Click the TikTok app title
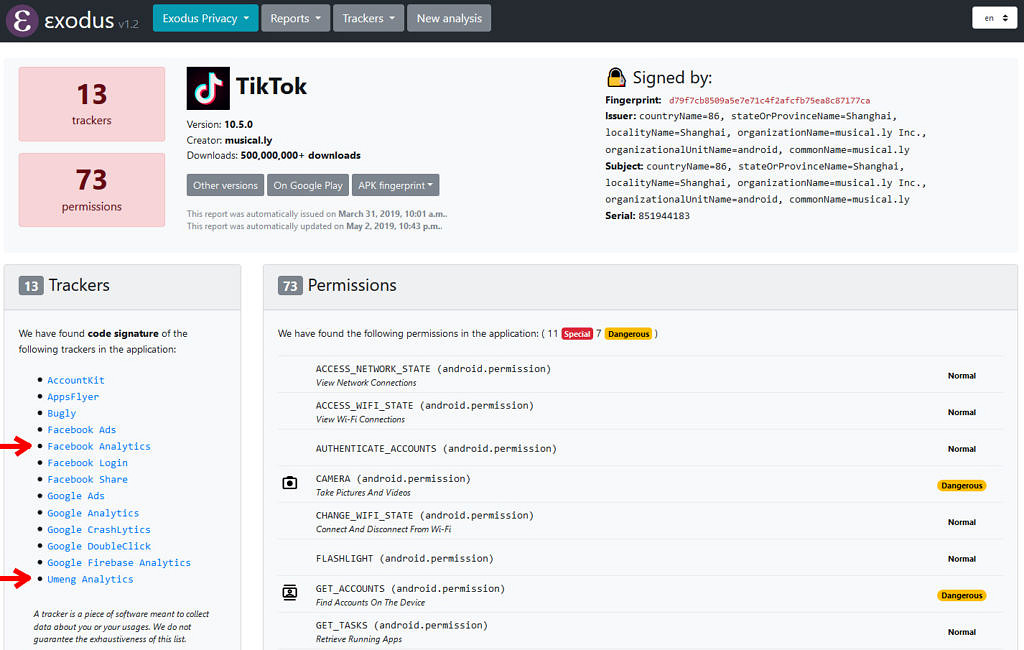1024x650 pixels. (271, 86)
